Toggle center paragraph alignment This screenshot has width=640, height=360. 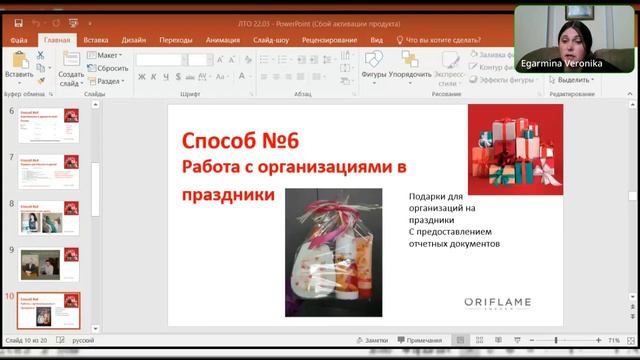pyautogui.click(x=276, y=76)
